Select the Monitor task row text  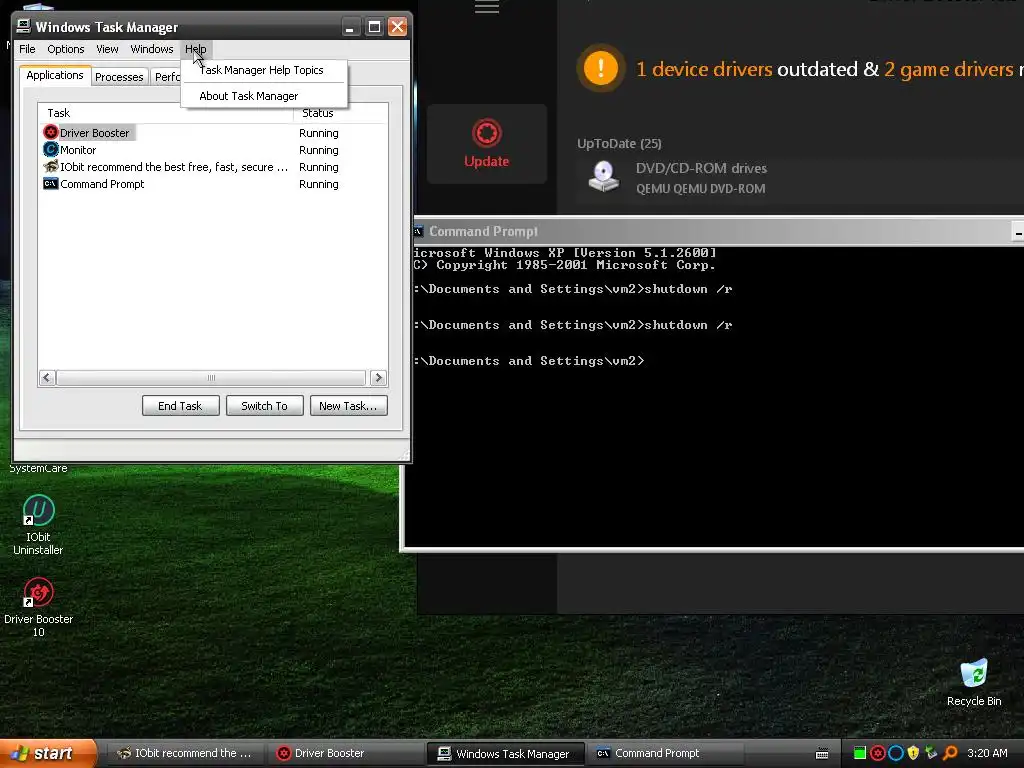[78, 150]
